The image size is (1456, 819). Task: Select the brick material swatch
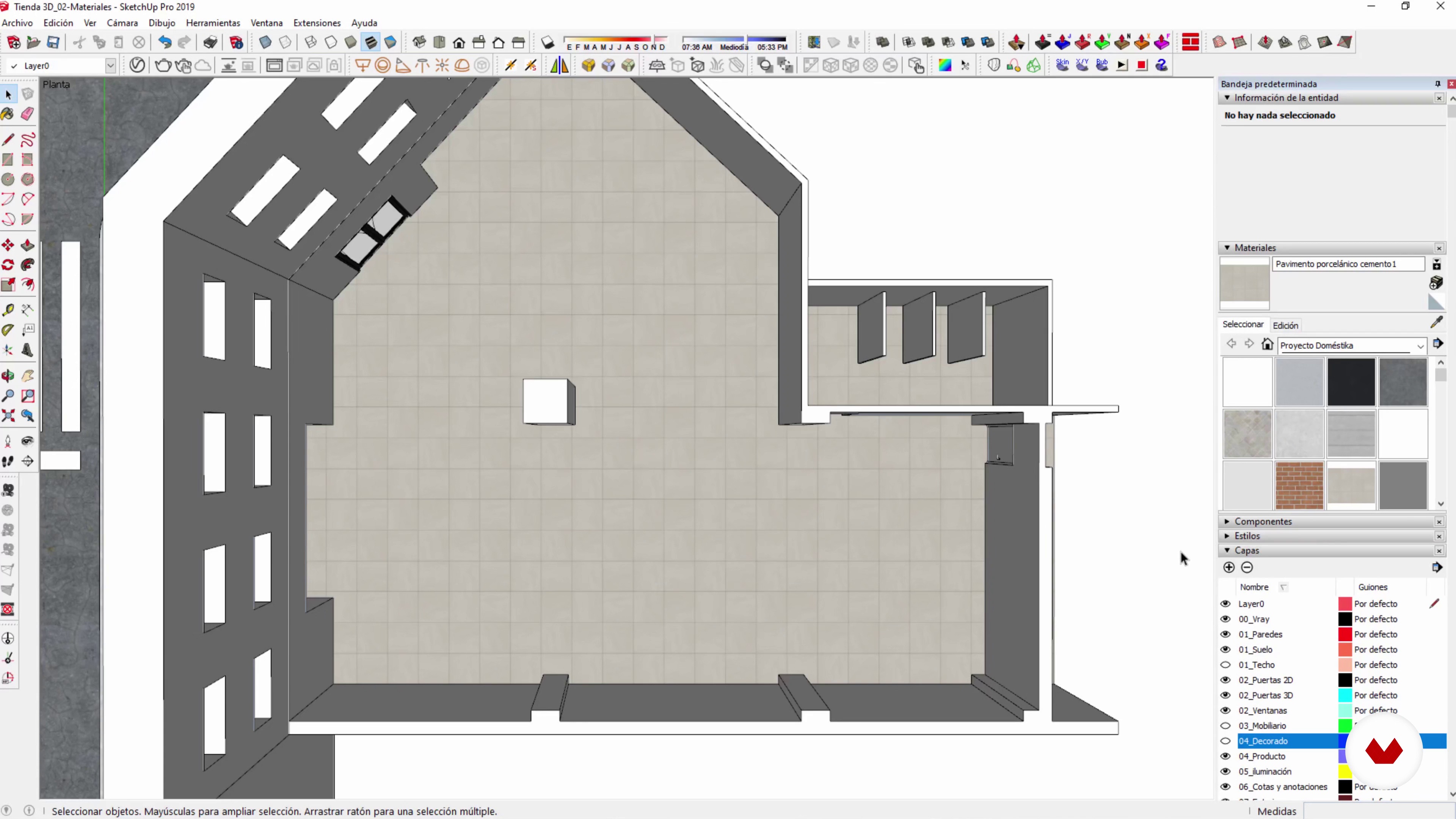pyautogui.click(x=1299, y=485)
